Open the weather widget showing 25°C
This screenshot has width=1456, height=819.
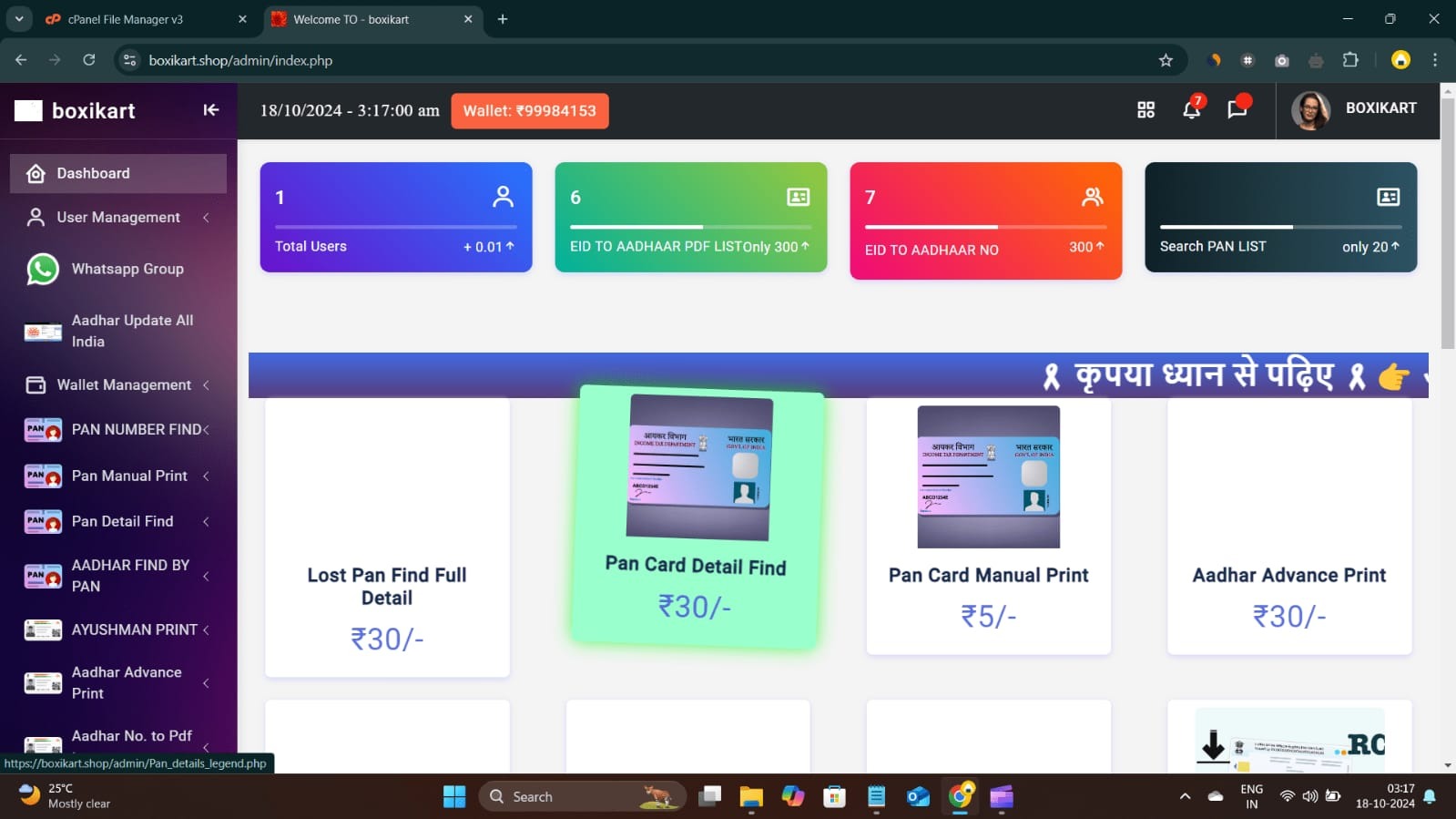[x=66, y=796]
